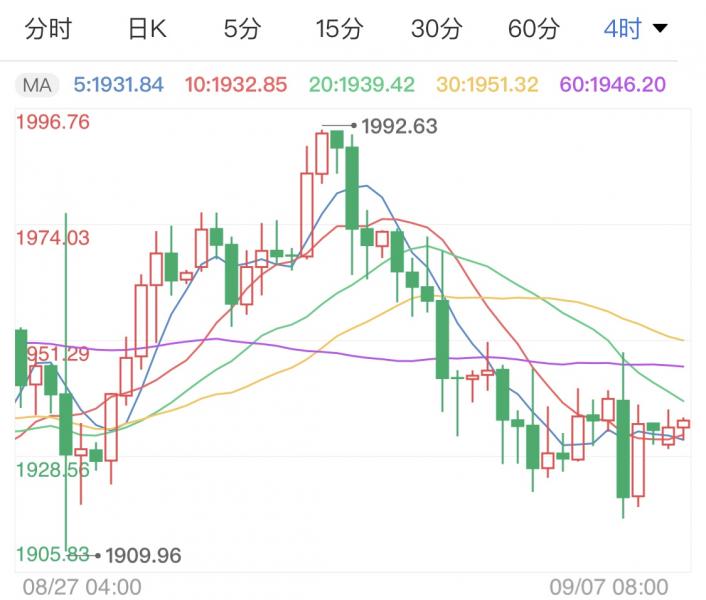The width and height of the screenshot is (706, 600).
Task: Click the 09/07 08:00 end date label
Action: [x=610, y=586]
